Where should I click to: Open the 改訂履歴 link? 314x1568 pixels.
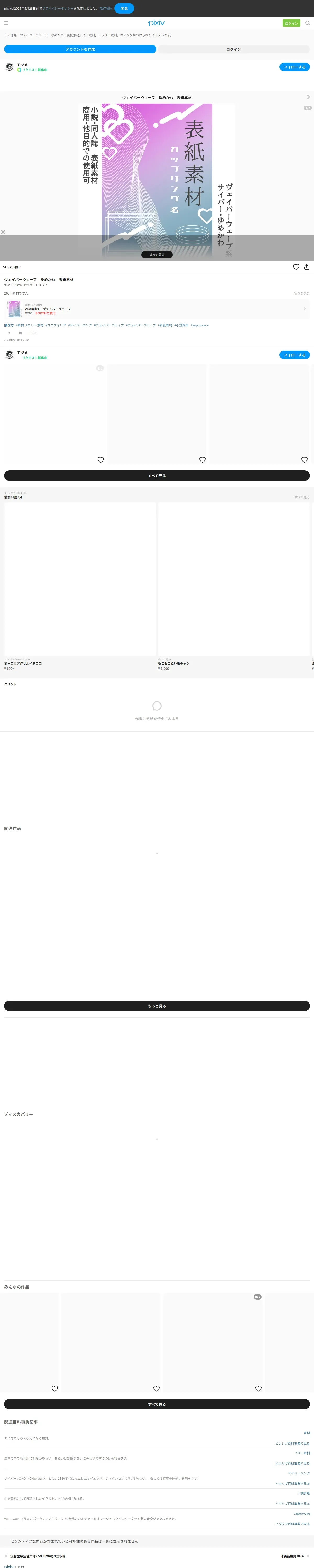tap(106, 9)
